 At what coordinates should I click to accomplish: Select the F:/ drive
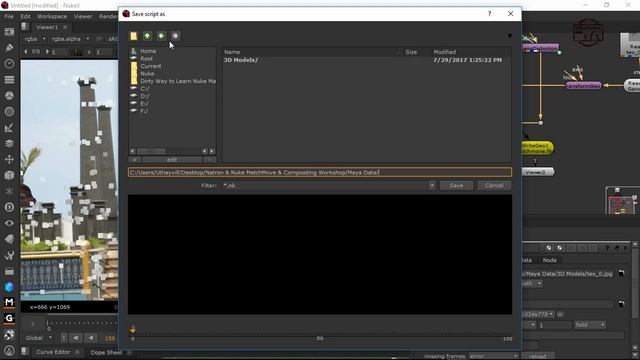point(144,111)
